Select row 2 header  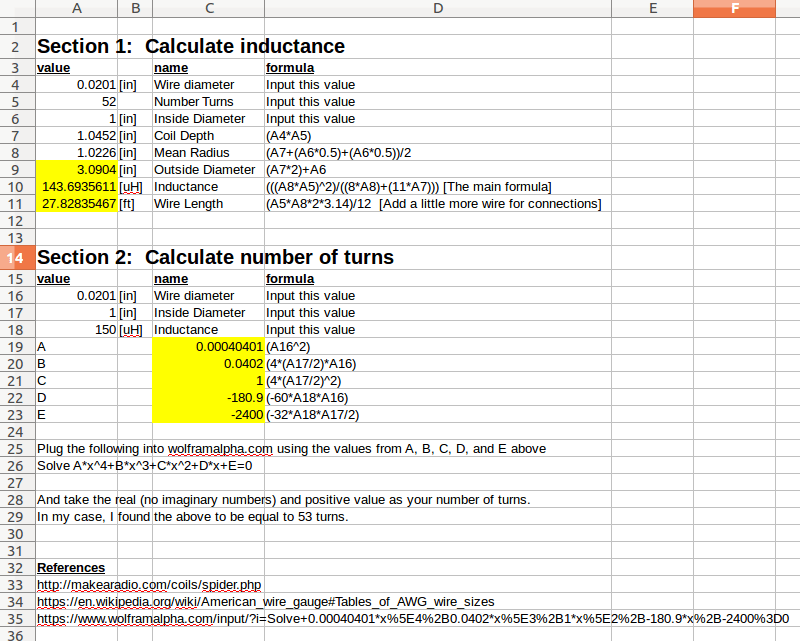tap(17, 46)
